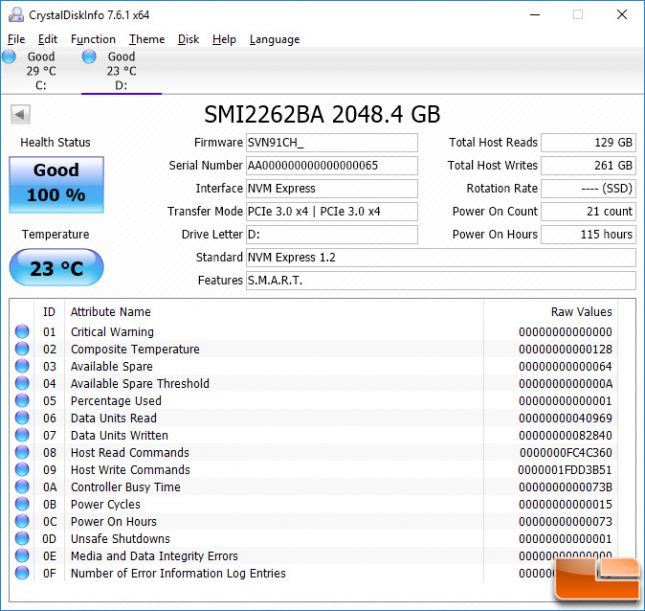Click the Transfer Mode field

tap(332, 211)
